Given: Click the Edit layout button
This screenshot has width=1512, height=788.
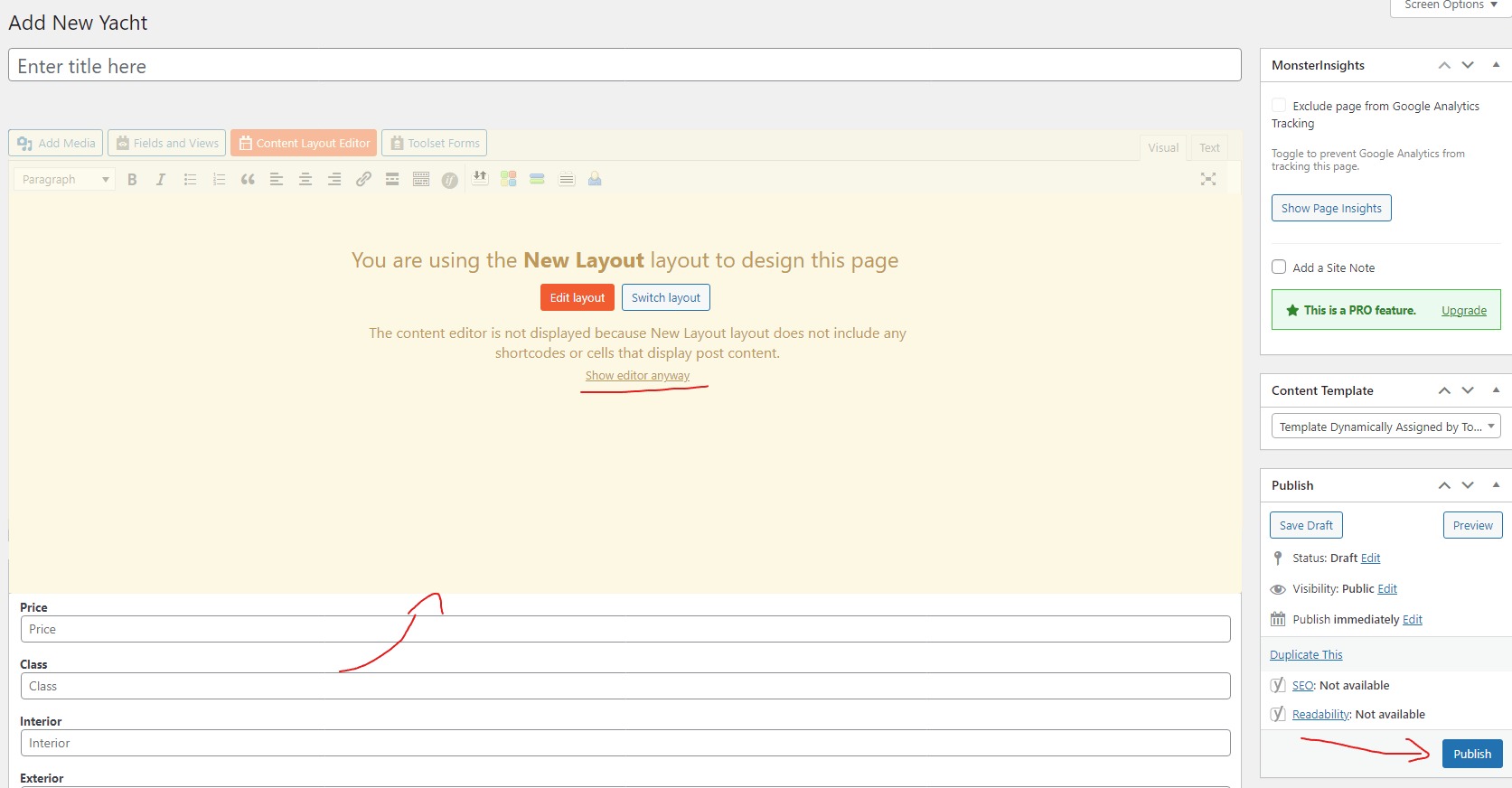Looking at the screenshot, I should point(578,297).
